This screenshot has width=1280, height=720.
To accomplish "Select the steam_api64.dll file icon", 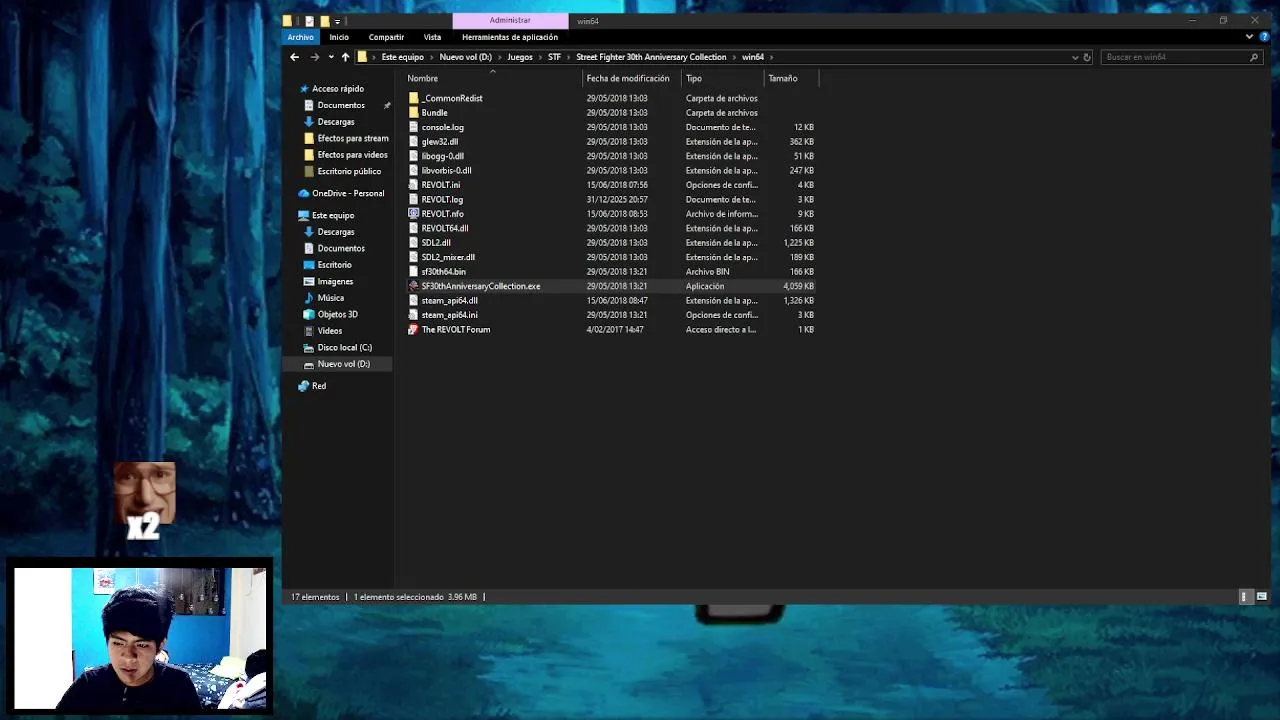I will pos(414,300).
